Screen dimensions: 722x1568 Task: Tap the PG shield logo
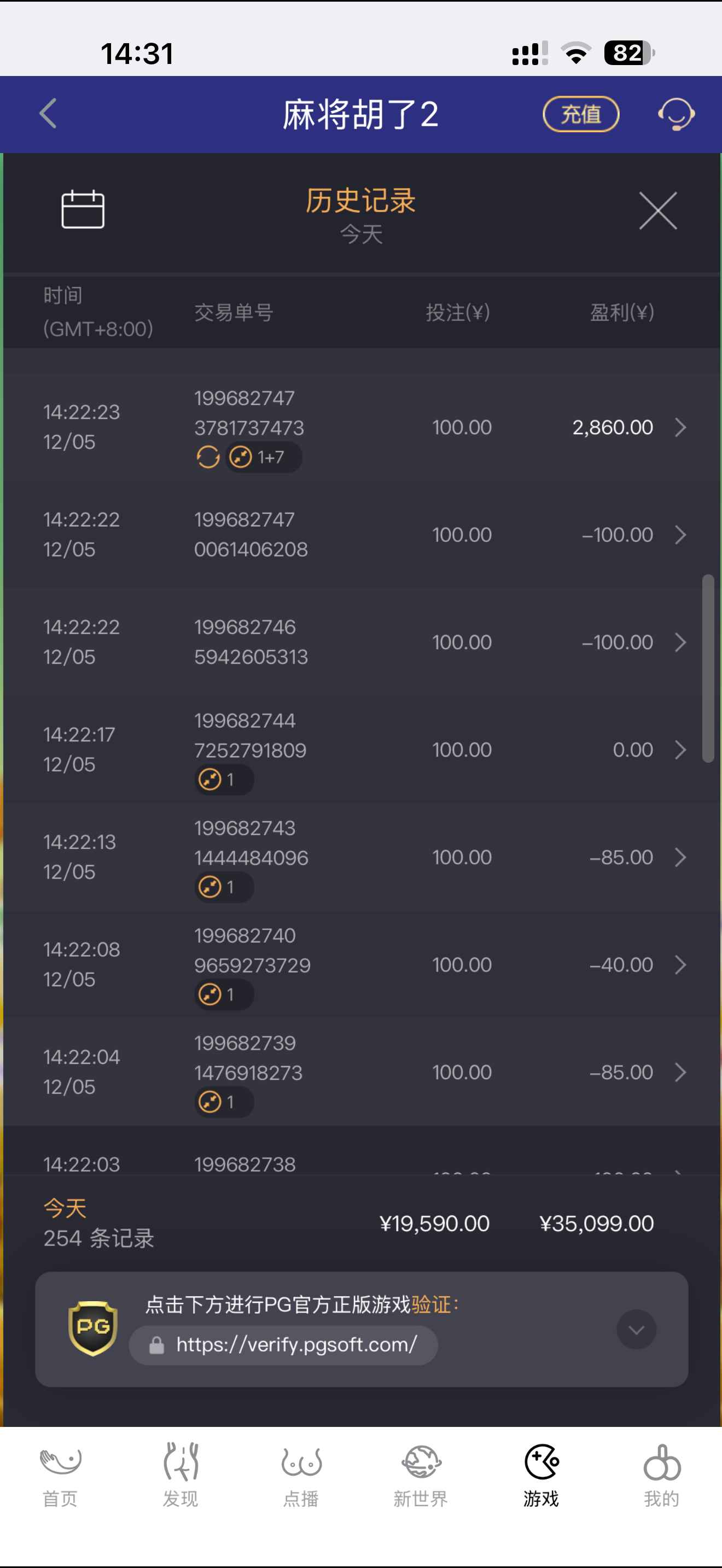pyautogui.click(x=92, y=1328)
